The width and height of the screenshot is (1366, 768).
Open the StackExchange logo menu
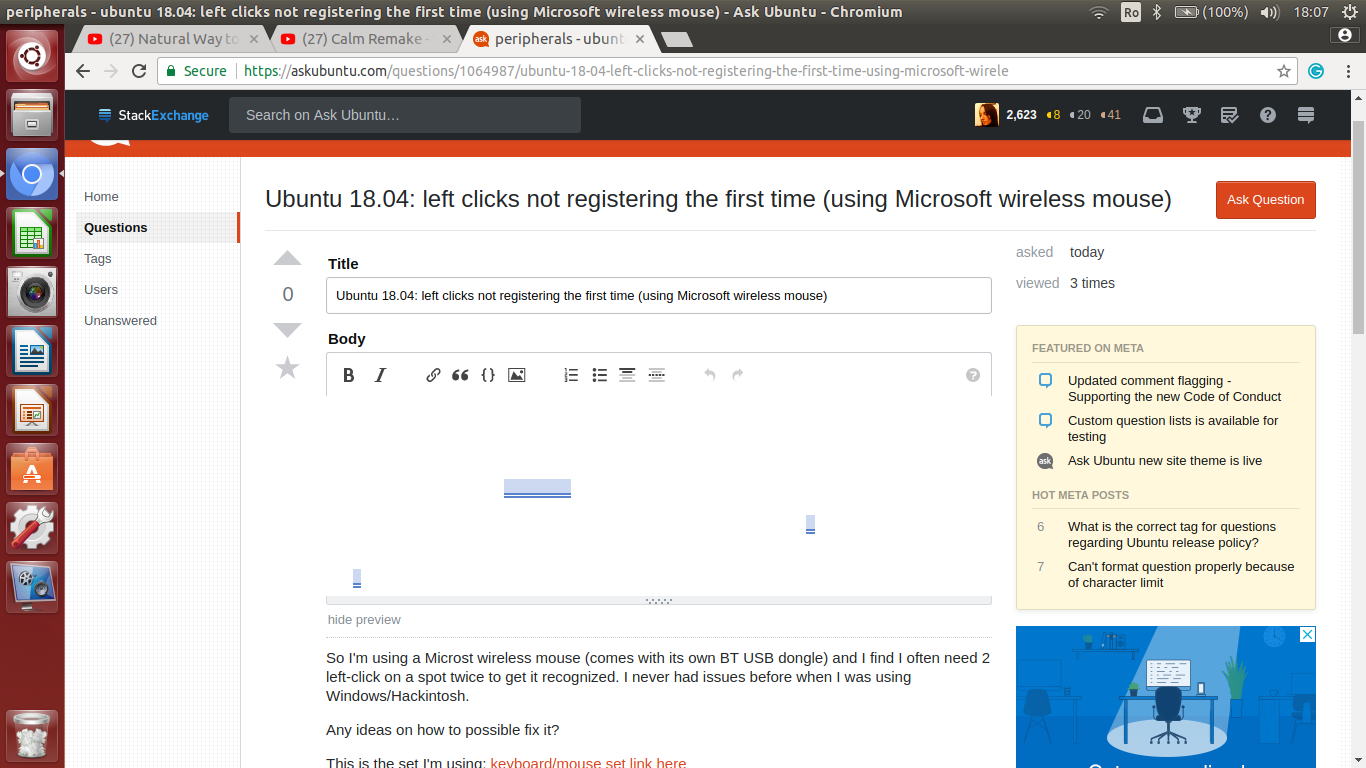(153, 115)
